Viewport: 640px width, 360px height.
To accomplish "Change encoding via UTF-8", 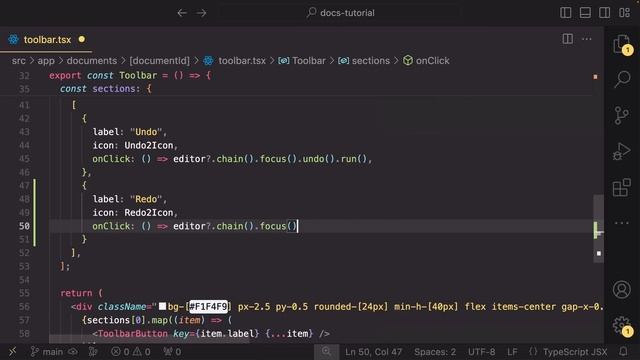I will point(481,351).
